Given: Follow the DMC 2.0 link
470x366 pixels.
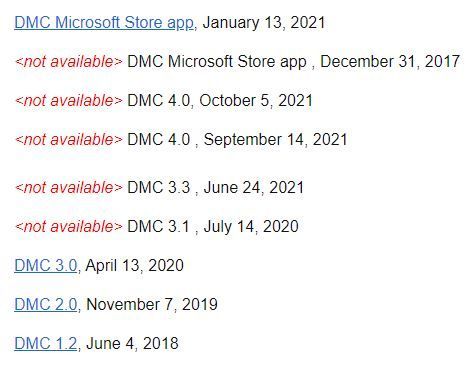Looking at the screenshot, I should click(x=46, y=305).
